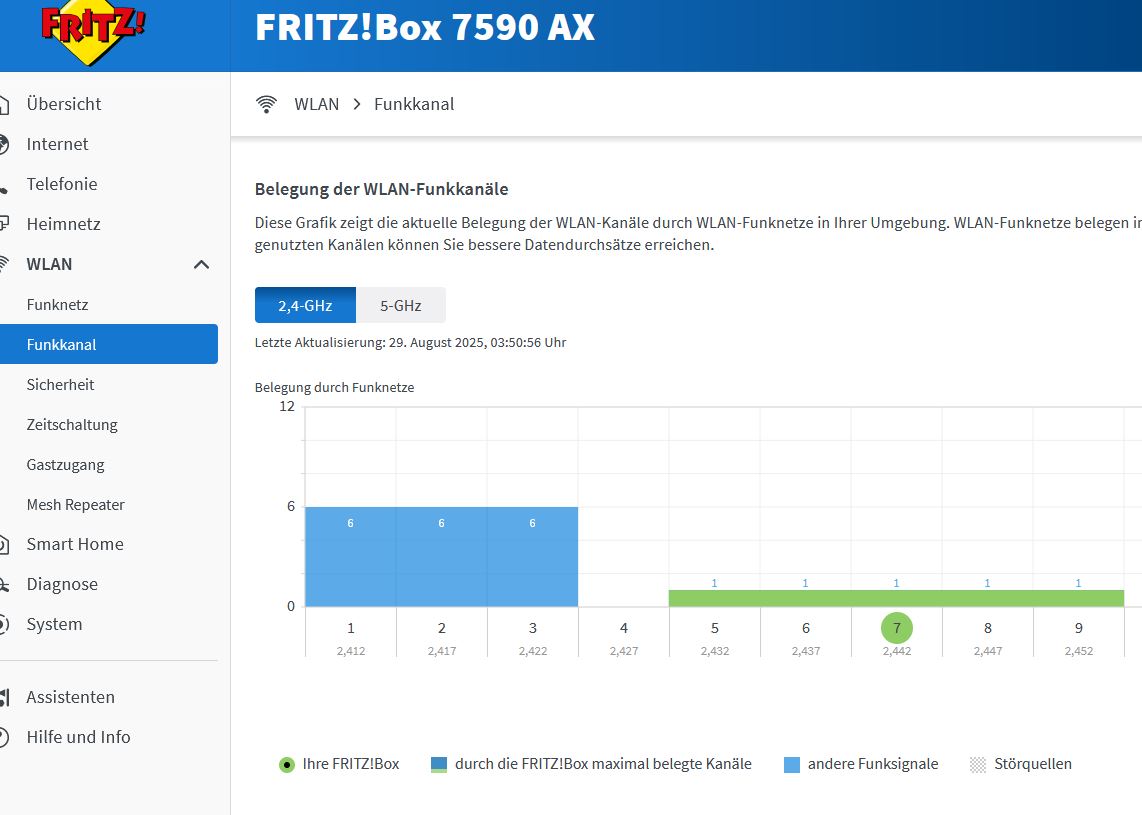The image size is (1142, 815).
Task: Click the maximal belegte Kanäle legend swatch
Action: click(x=438, y=765)
